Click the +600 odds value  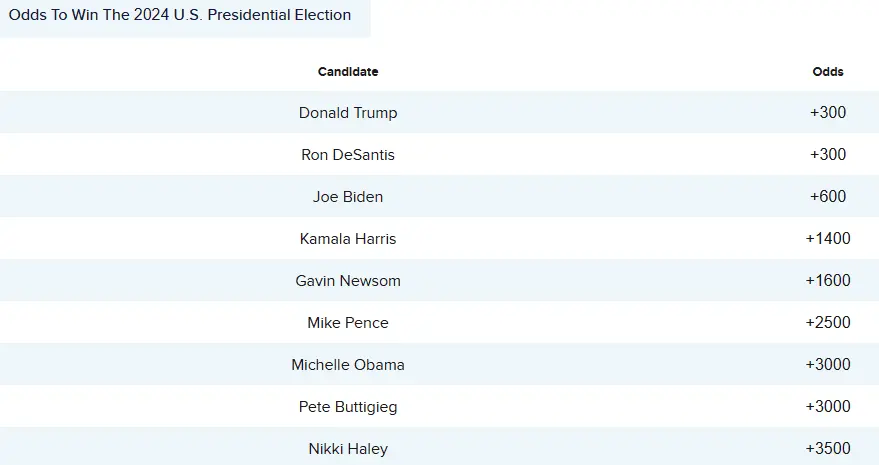828,197
